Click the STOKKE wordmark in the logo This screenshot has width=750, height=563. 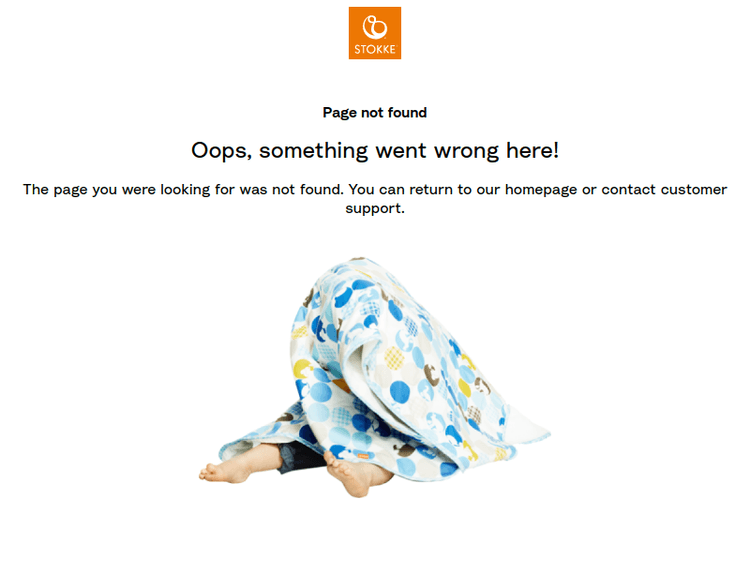375,49
